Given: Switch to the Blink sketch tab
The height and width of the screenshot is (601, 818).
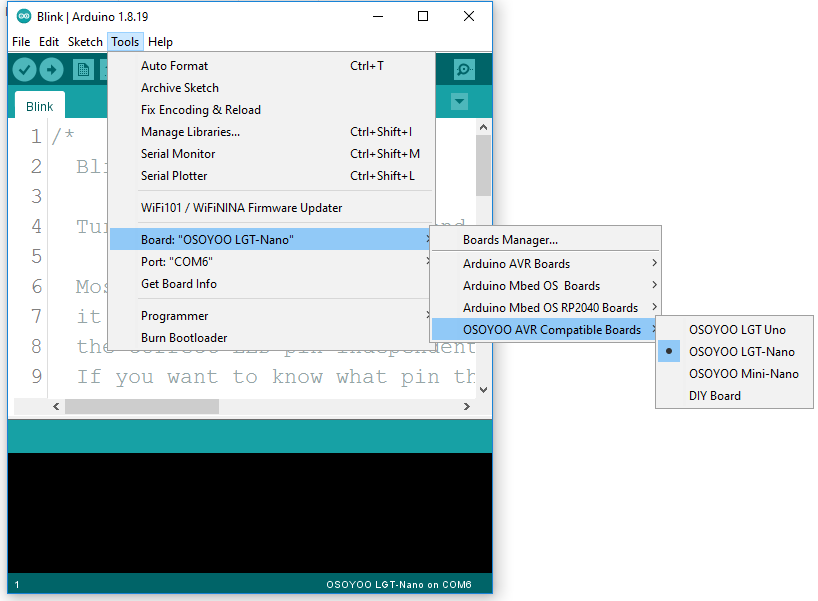Looking at the screenshot, I should click(40, 106).
